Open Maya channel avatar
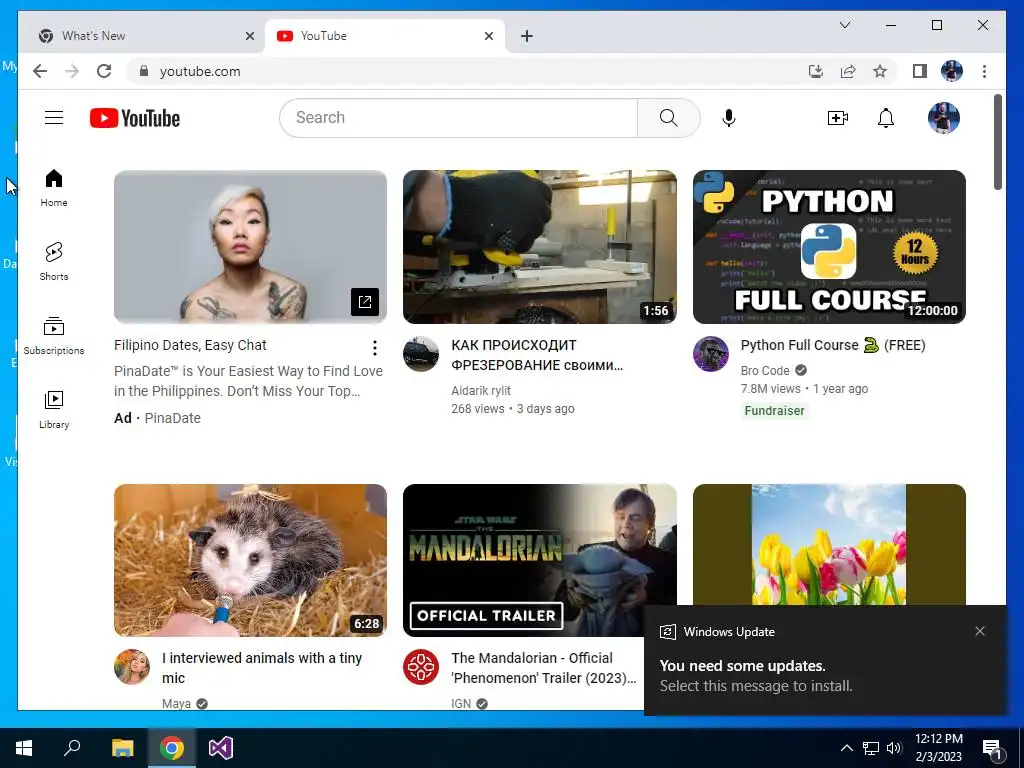 pos(131,667)
